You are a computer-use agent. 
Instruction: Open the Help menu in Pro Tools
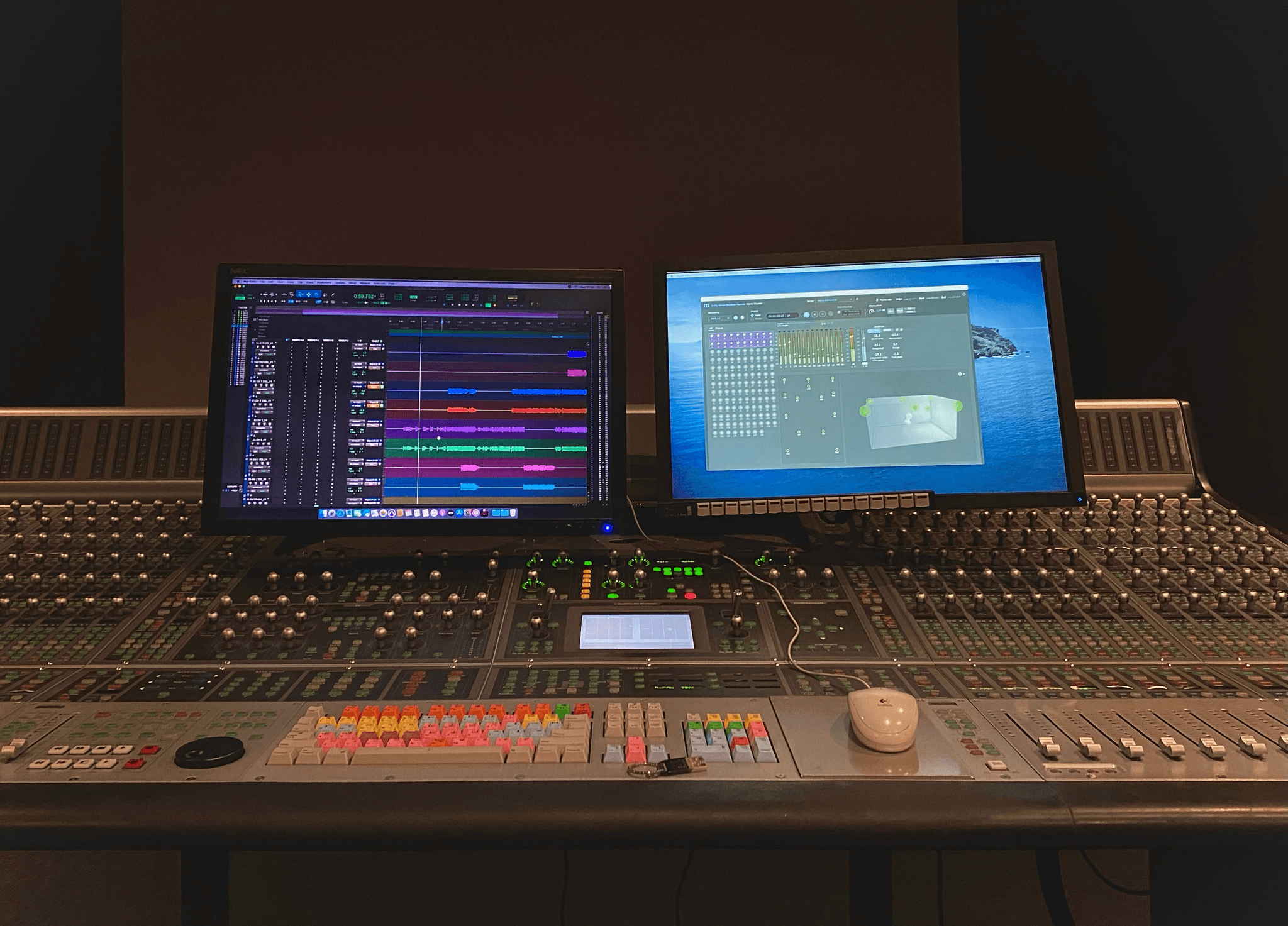[391, 284]
